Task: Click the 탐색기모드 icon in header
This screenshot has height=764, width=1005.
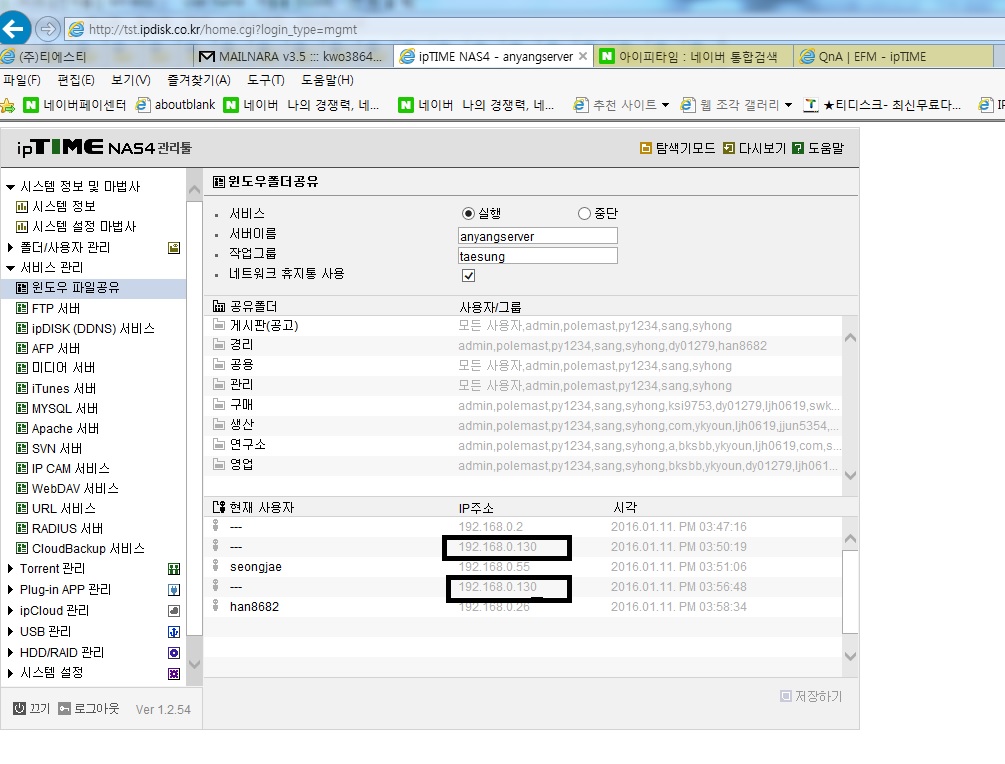Action: (x=646, y=149)
